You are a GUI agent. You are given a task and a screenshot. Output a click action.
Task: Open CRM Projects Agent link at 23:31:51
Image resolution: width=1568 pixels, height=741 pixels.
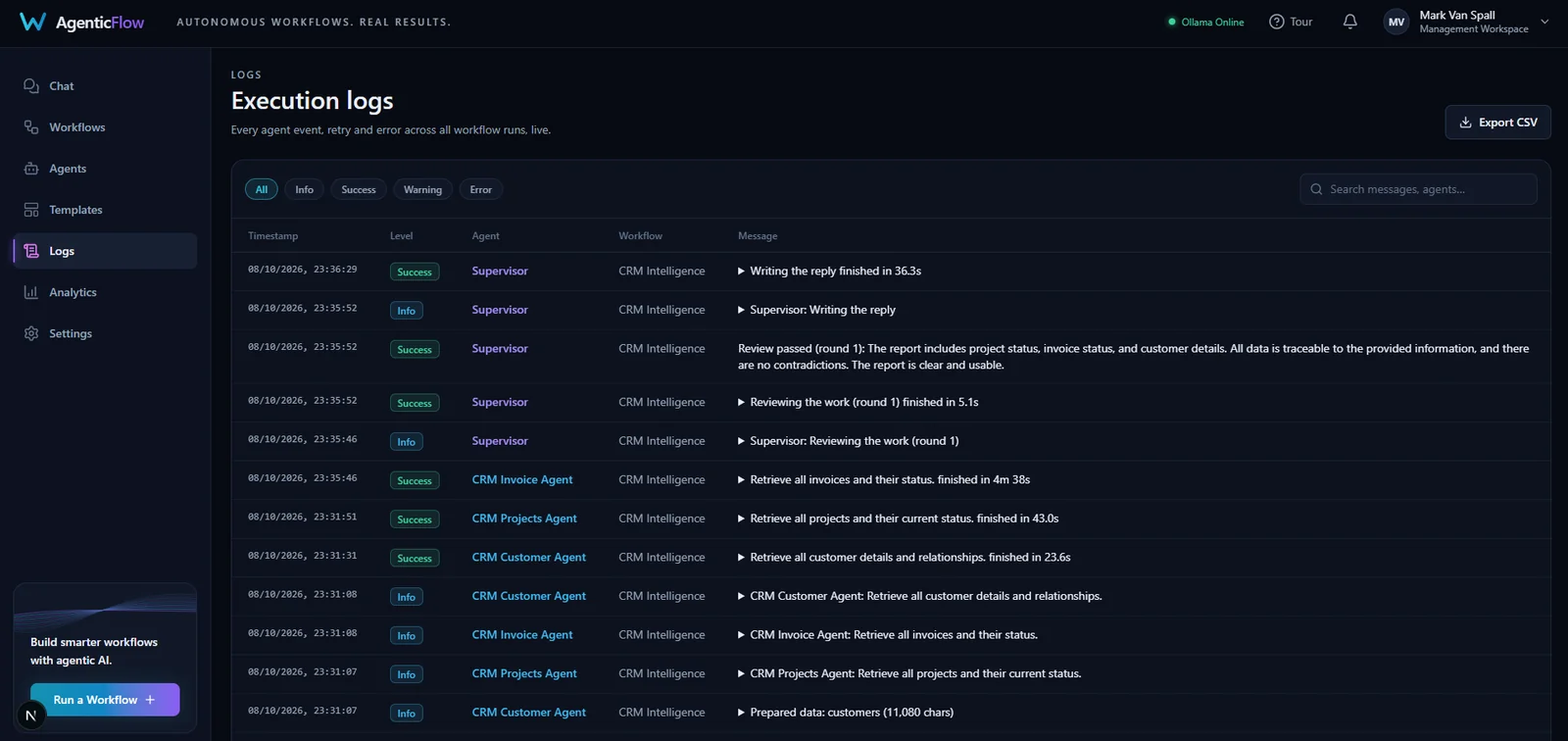click(x=524, y=519)
